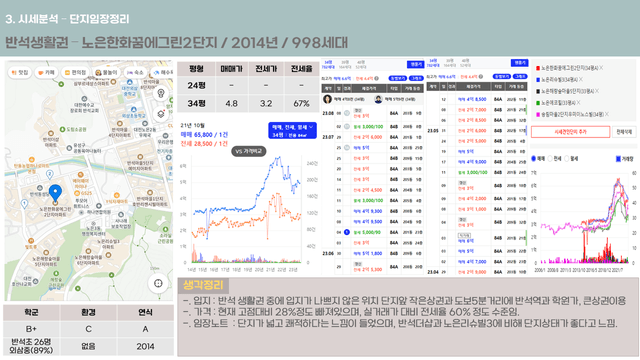Click the 전체삭제 button

coord(624,132)
